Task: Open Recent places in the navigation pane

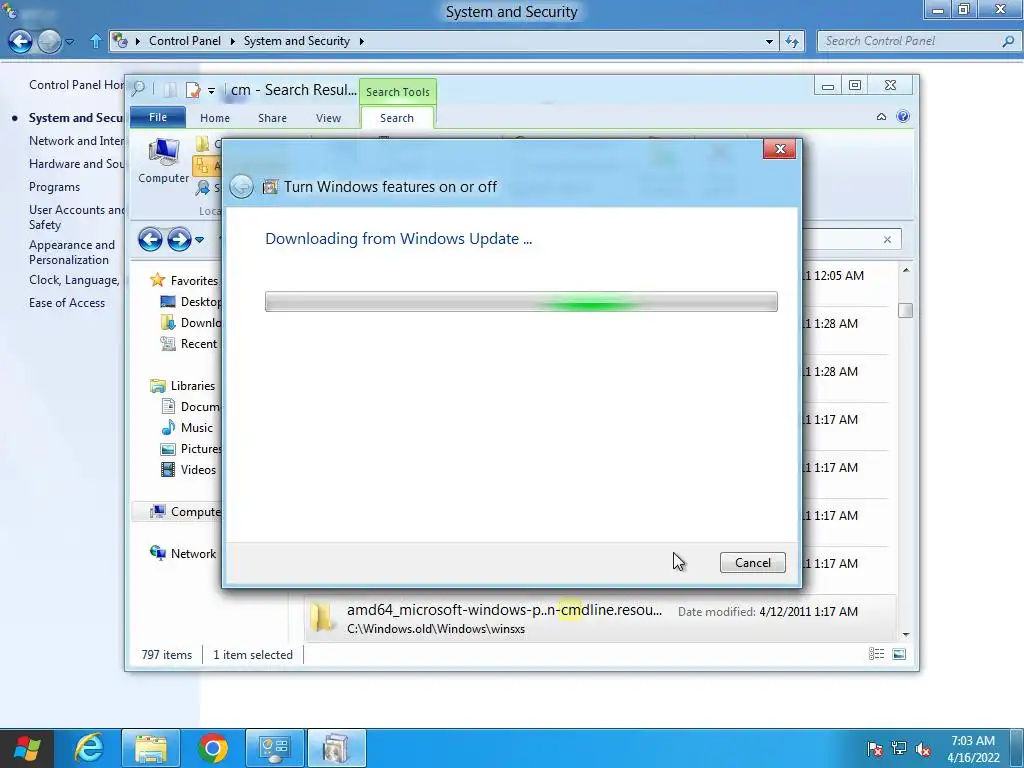Action: pos(189,344)
